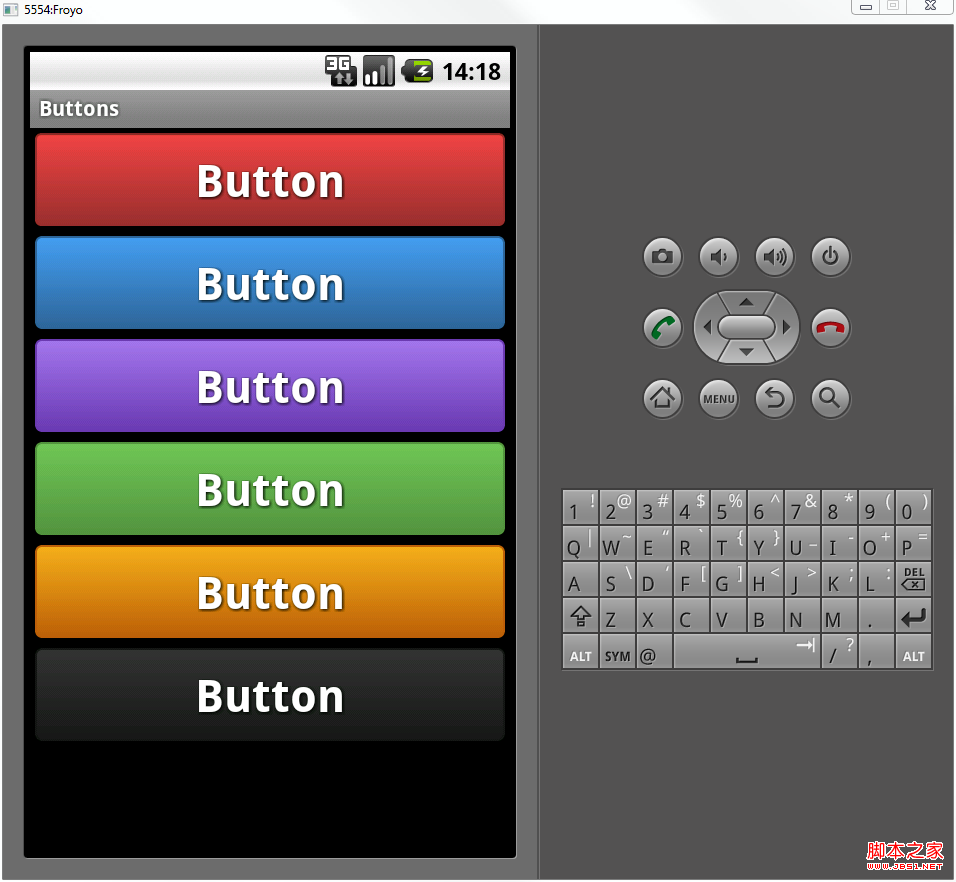Click the D-pad right arrow

coord(787,327)
